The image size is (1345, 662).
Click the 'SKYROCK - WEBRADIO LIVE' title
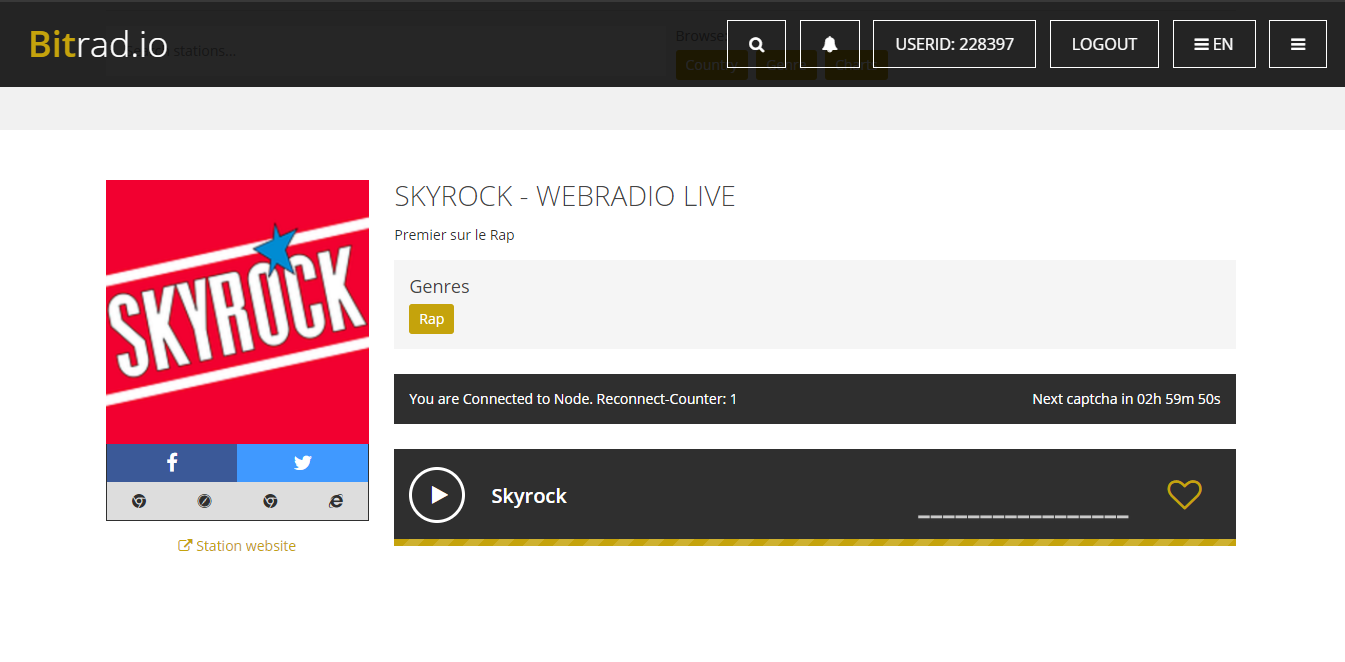click(x=565, y=196)
